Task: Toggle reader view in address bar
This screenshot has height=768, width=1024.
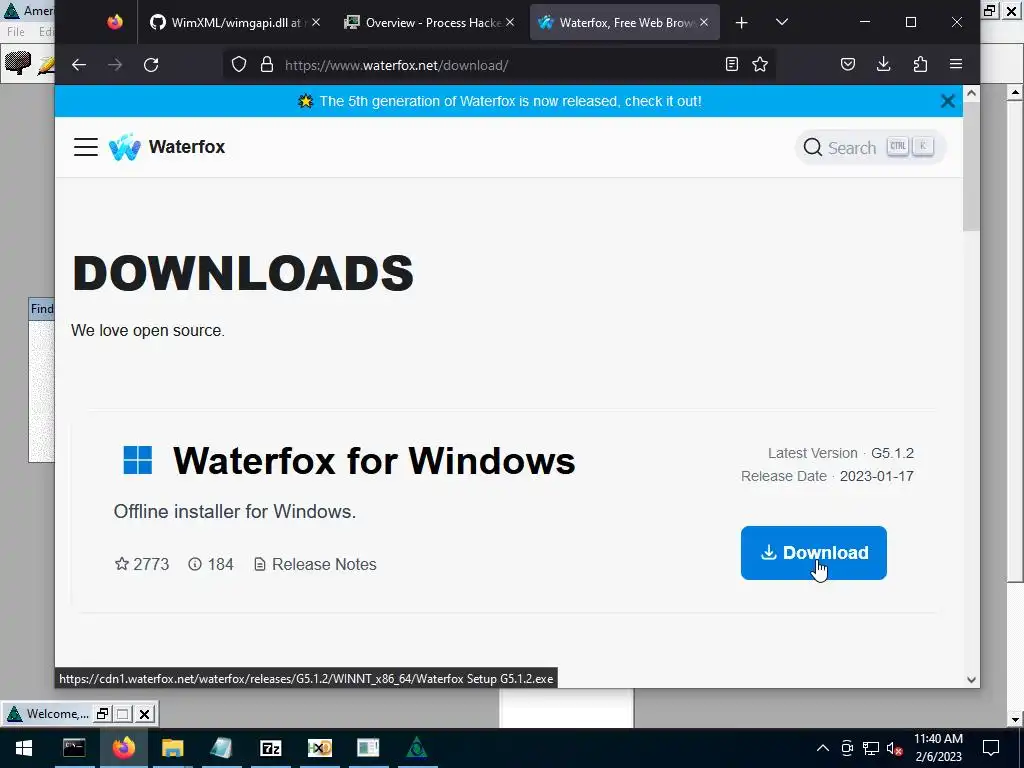Action: (732, 65)
